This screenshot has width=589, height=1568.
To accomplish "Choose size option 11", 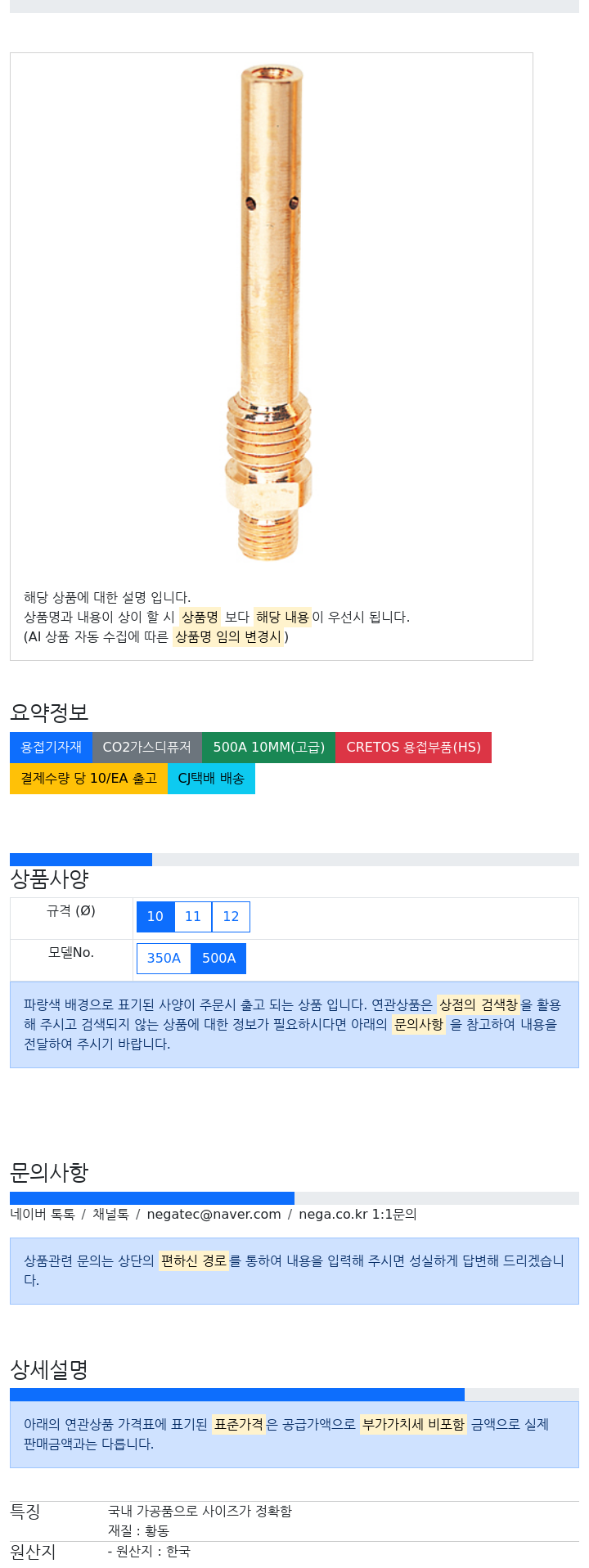I will click(x=193, y=917).
